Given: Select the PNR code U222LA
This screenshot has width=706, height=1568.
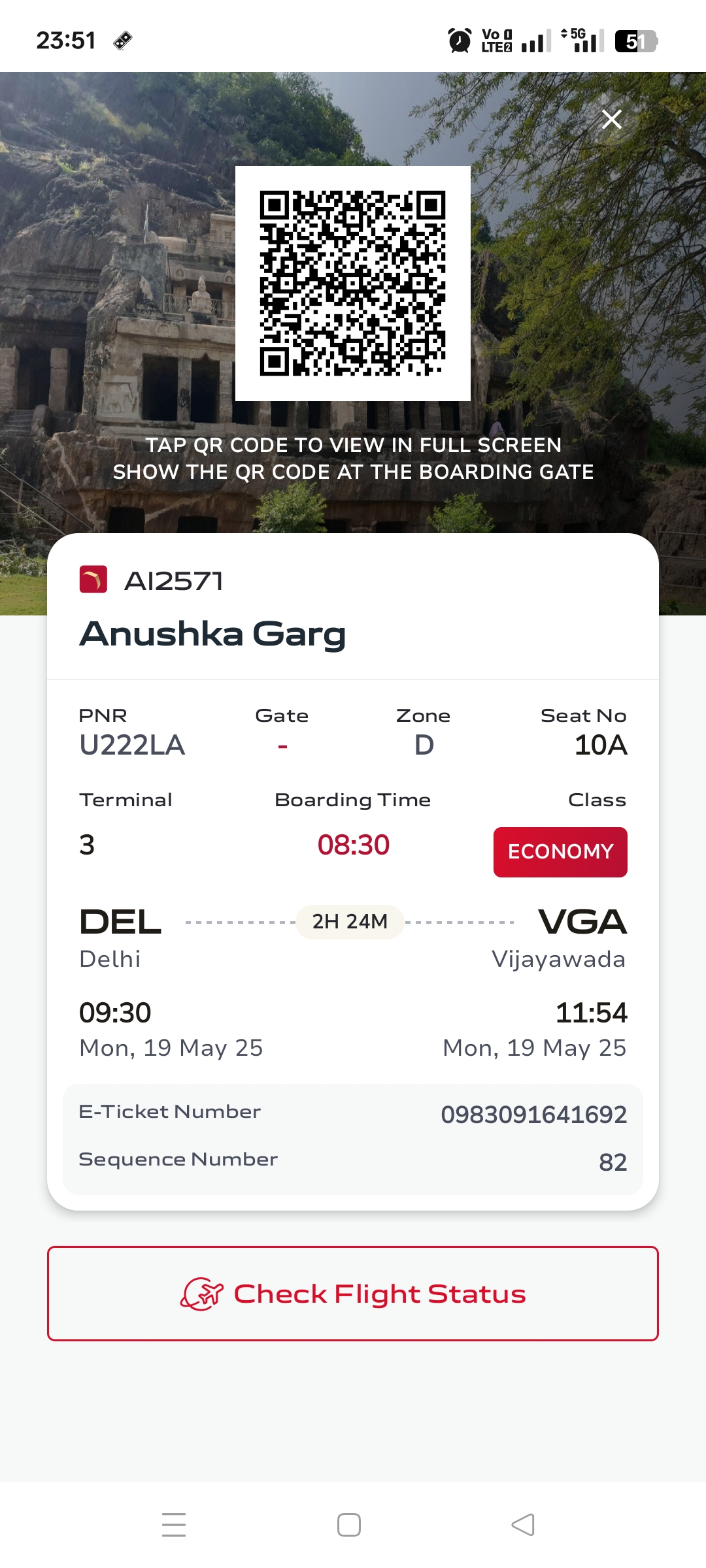Looking at the screenshot, I should tap(132, 745).
